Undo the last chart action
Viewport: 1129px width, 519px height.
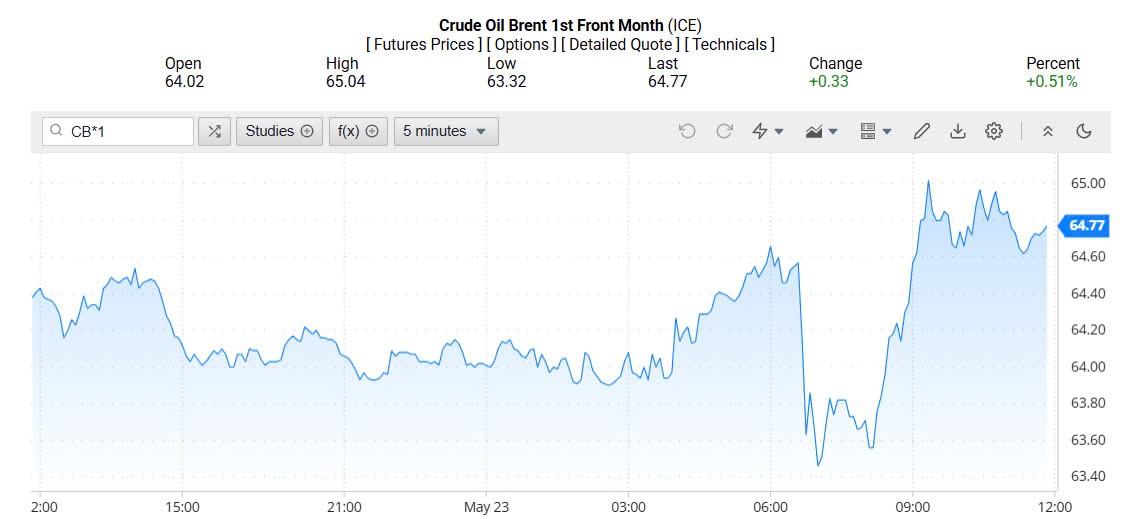687,131
